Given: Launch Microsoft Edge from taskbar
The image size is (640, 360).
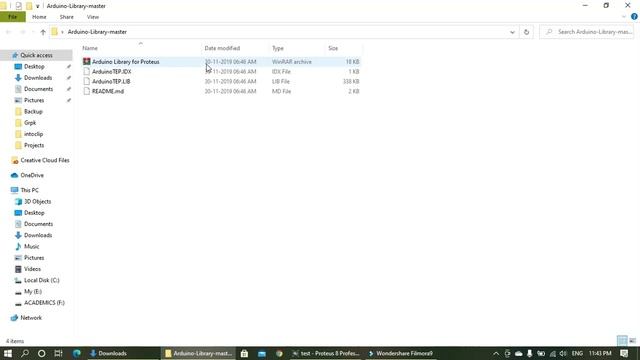Looking at the screenshot, I should (x=77, y=353).
